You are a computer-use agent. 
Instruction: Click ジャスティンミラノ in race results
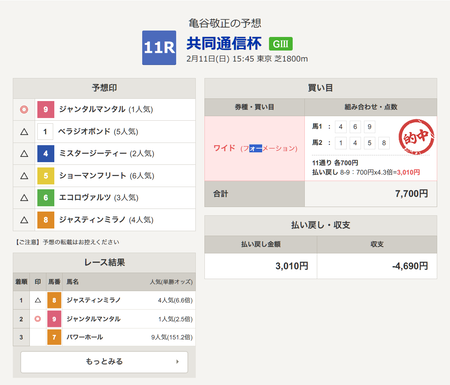pyautogui.click(x=93, y=300)
